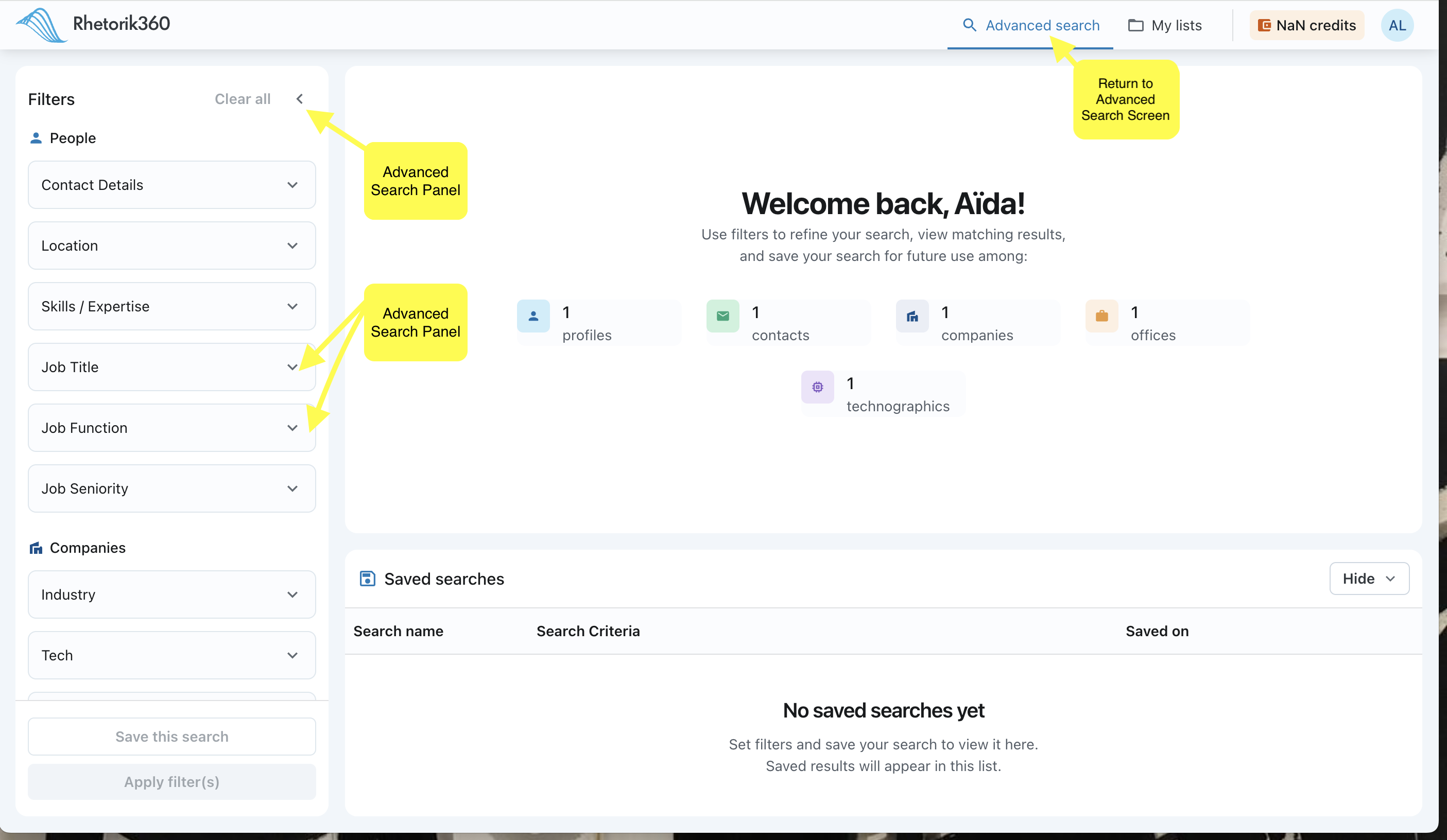Click the Advanced search magnifier icon
This screenshot has height=840, width=1447.
tap(969, 25)
